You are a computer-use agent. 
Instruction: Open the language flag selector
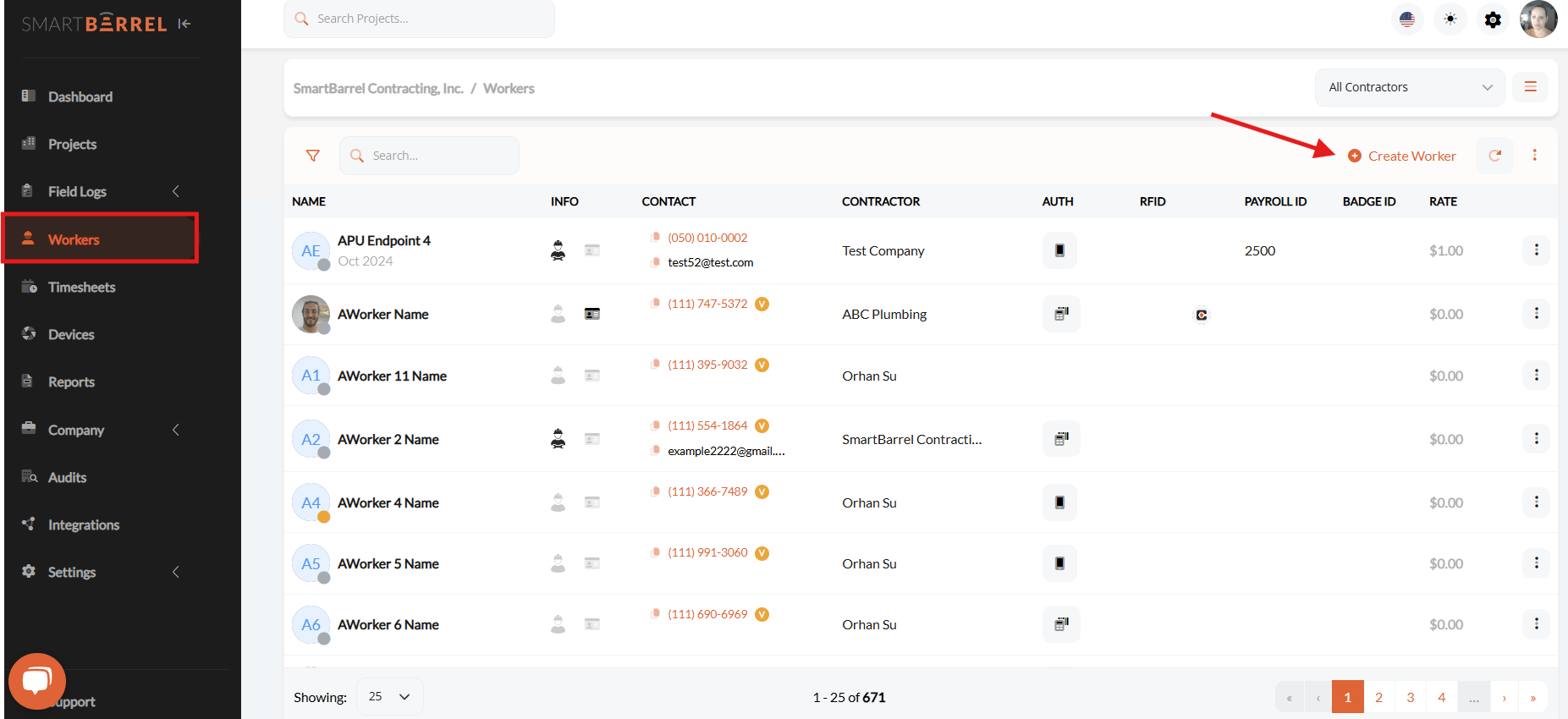pos(1407,19)
